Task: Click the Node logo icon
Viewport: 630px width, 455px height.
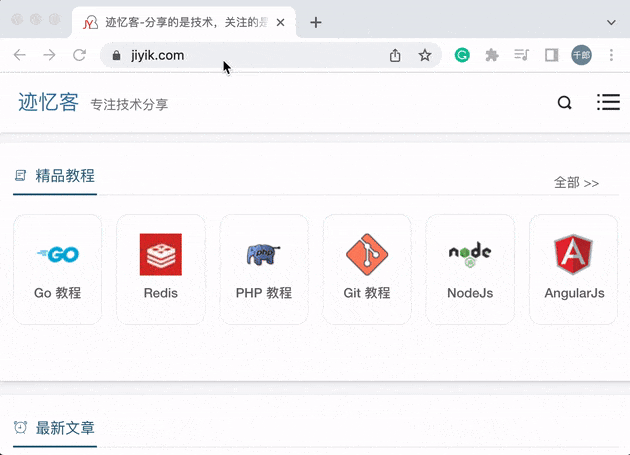Action: point(470,254)
